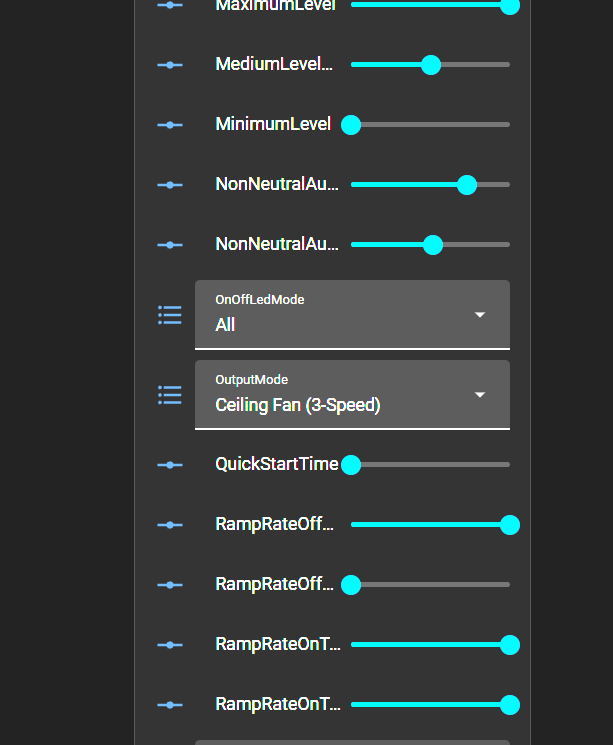
Task: Click the MediumLevel label text
Action: pos(274,64)
